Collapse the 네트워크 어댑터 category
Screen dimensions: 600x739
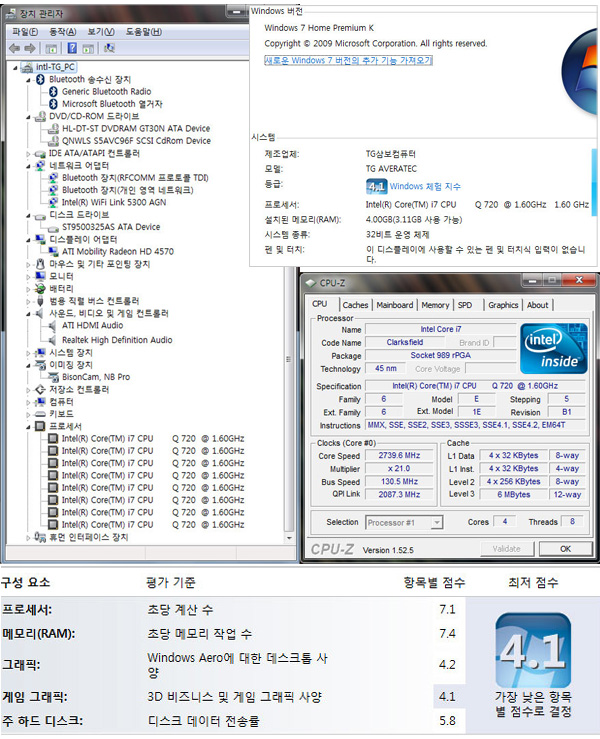pos(28,166)
